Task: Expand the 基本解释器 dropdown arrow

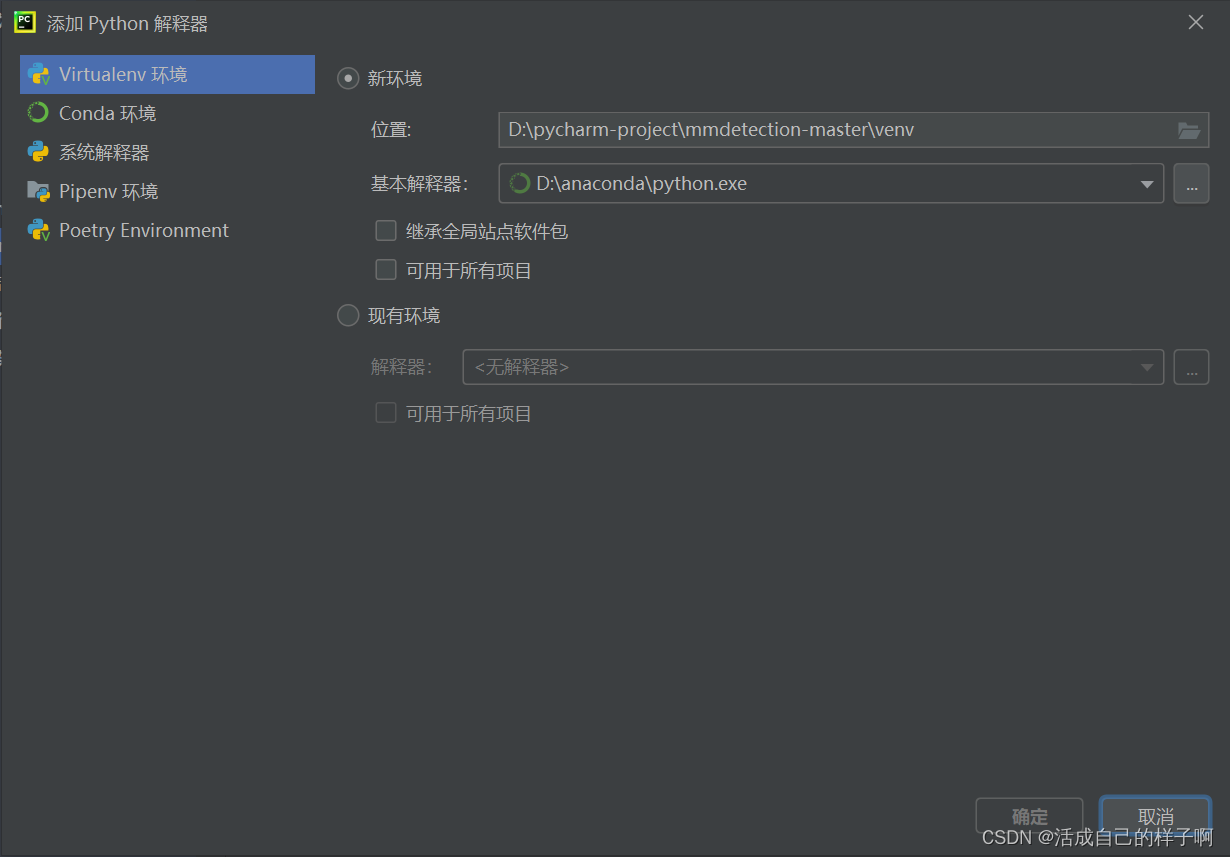Action: tap(1147, 184)
